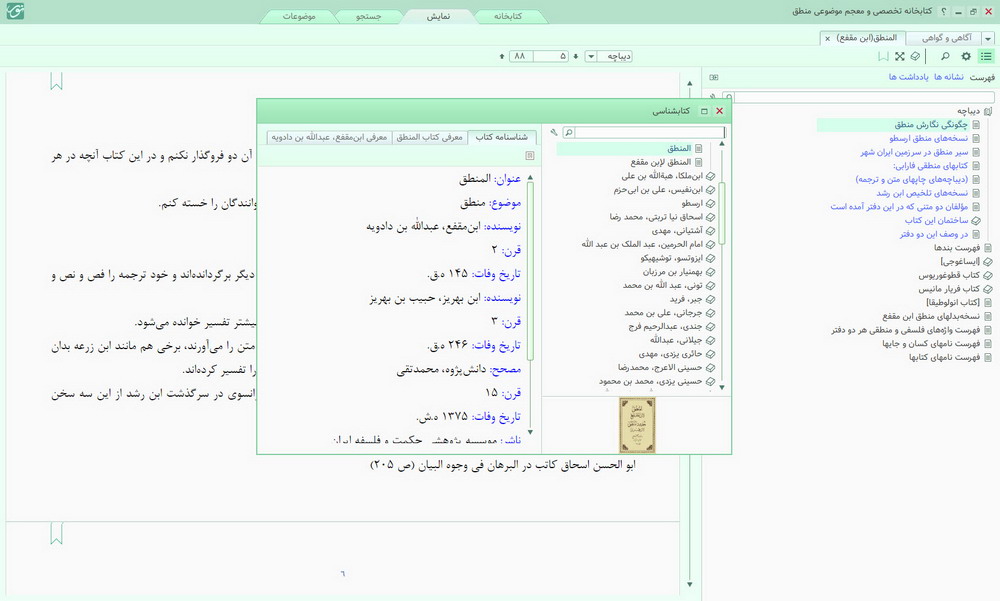The height and width of the screenshot is (601, 1000).
Task: Click the main page vertical scrollbar down arrow
Action: (689, 584)
